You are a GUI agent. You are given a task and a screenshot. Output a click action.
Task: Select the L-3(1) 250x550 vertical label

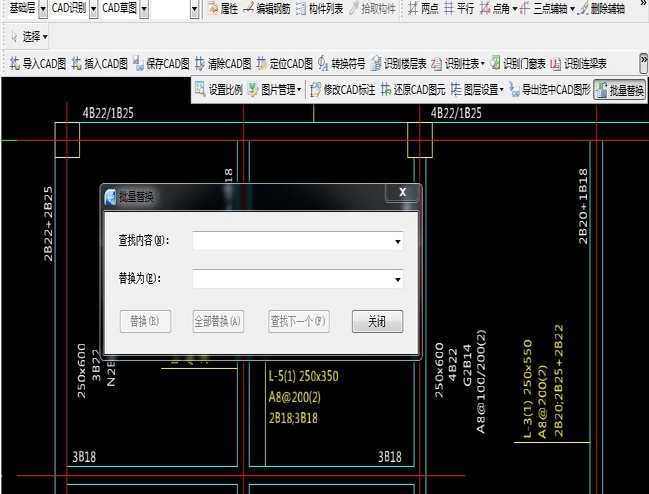point(528,389)
